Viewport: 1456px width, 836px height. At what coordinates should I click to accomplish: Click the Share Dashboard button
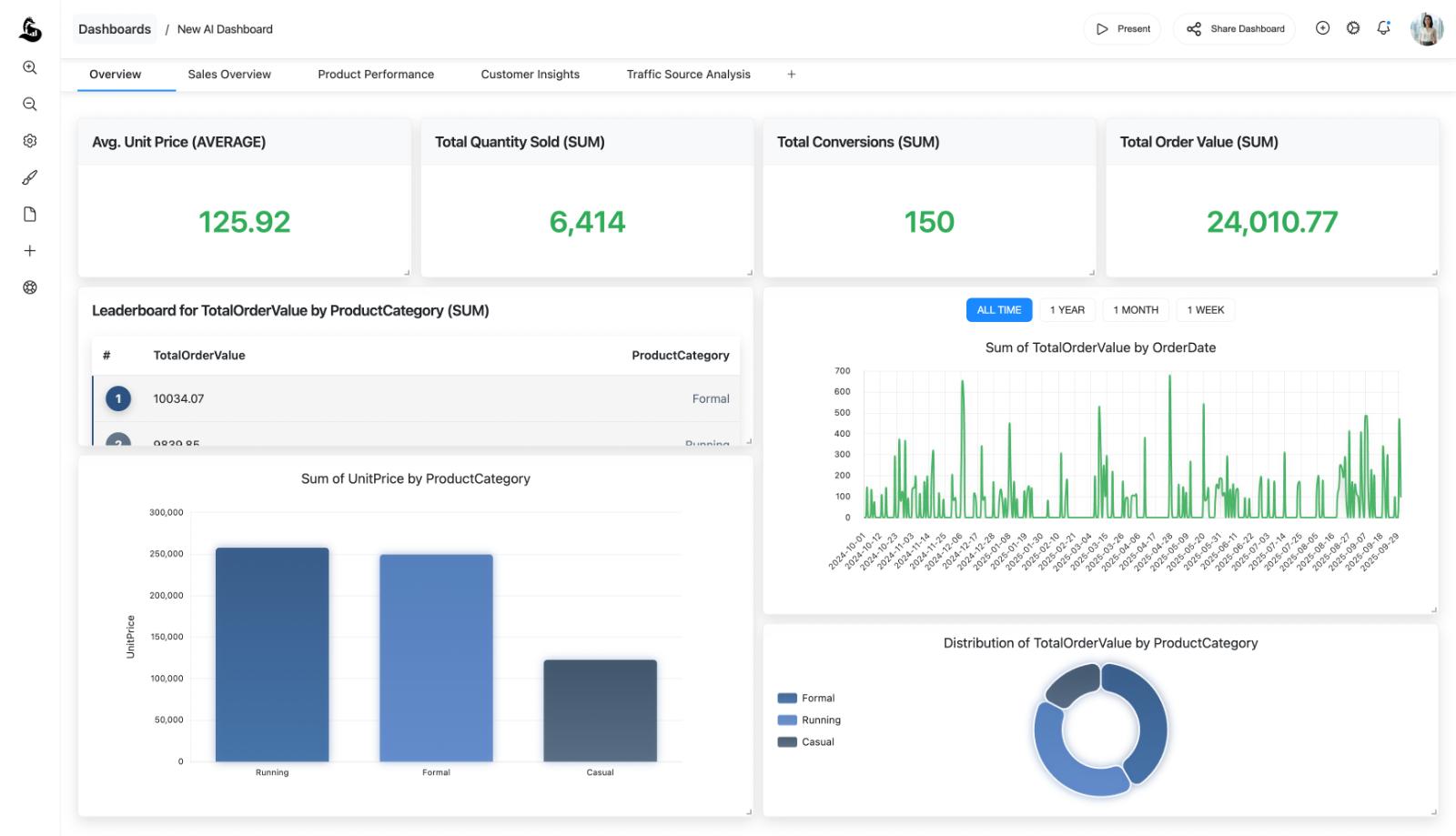click(x=1234, y=29)
